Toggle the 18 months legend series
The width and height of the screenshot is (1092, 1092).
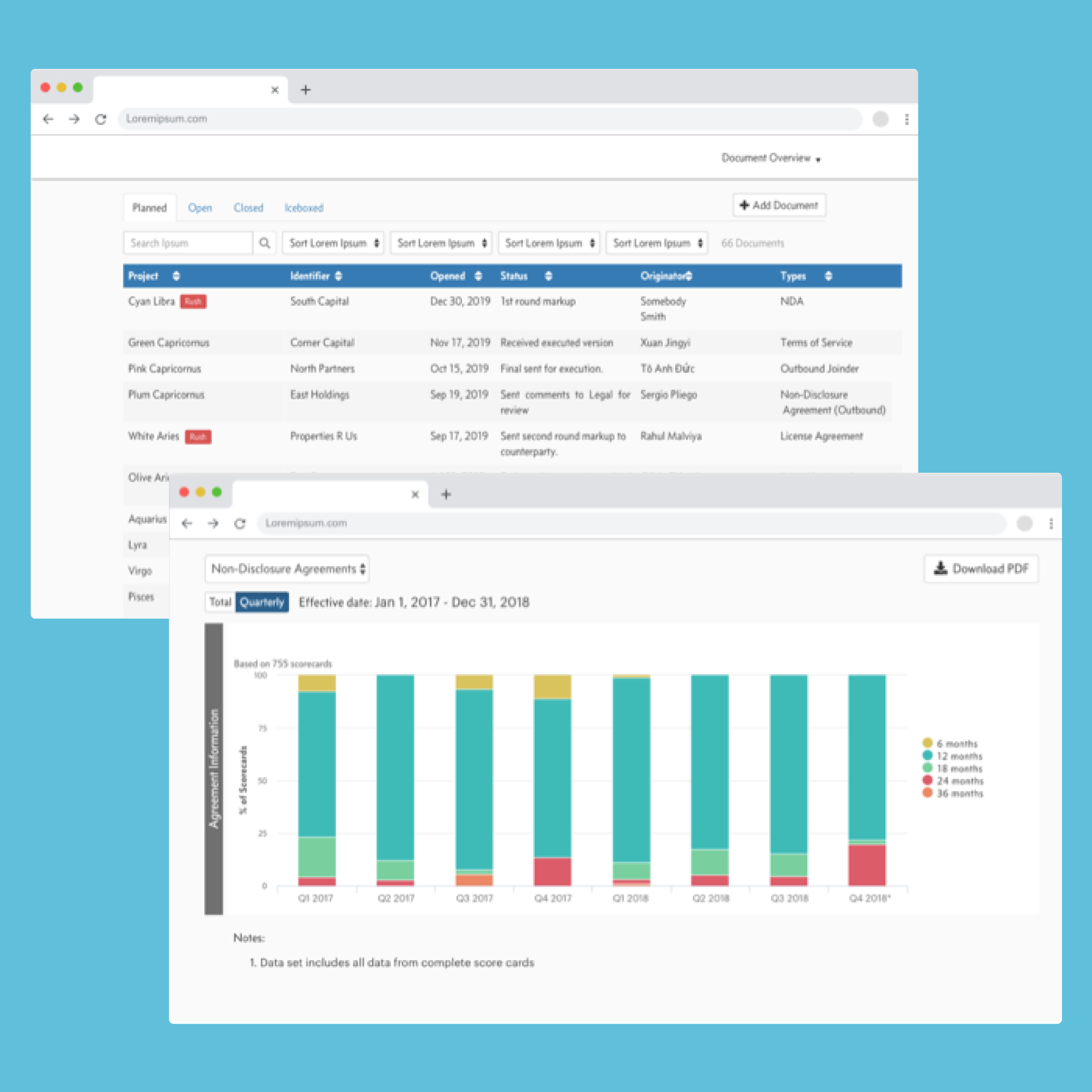(x=952, y=768)
